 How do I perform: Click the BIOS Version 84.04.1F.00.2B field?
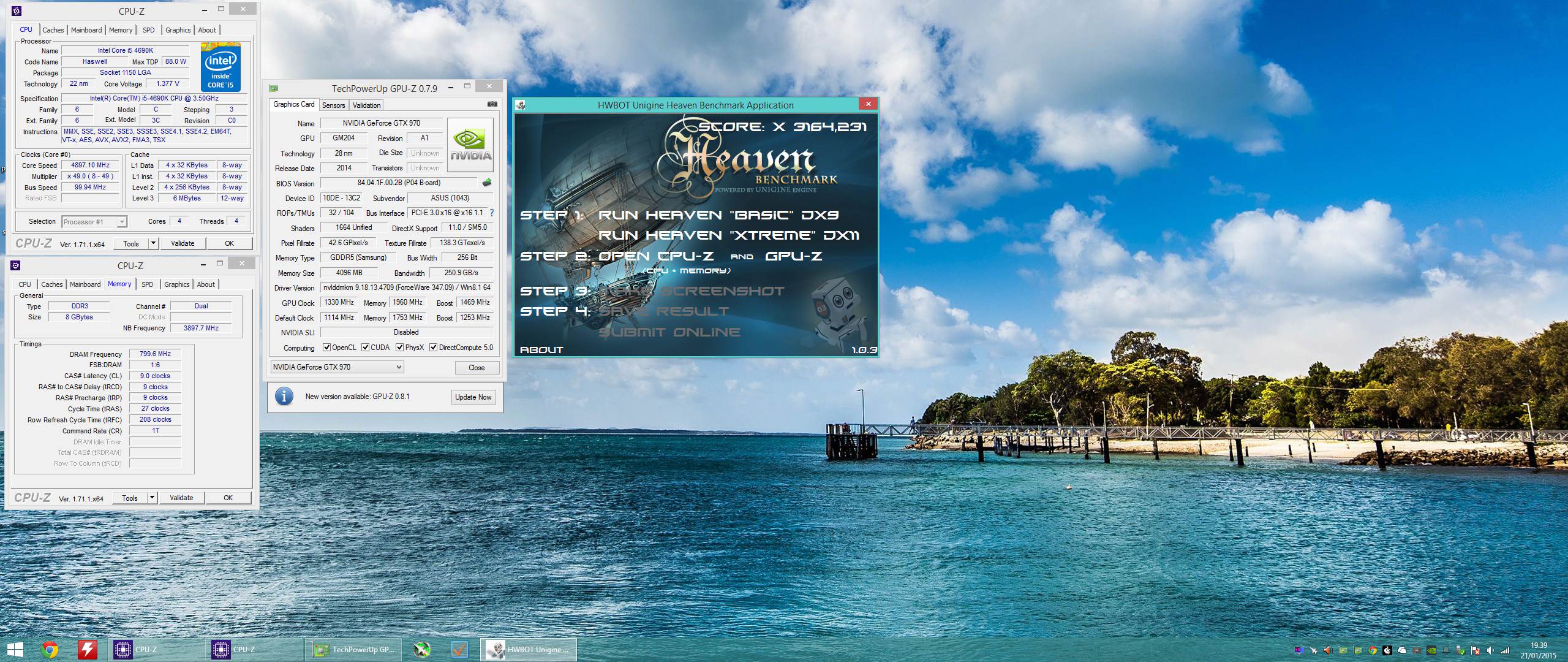pyautogui.click(x=399, y=183)
